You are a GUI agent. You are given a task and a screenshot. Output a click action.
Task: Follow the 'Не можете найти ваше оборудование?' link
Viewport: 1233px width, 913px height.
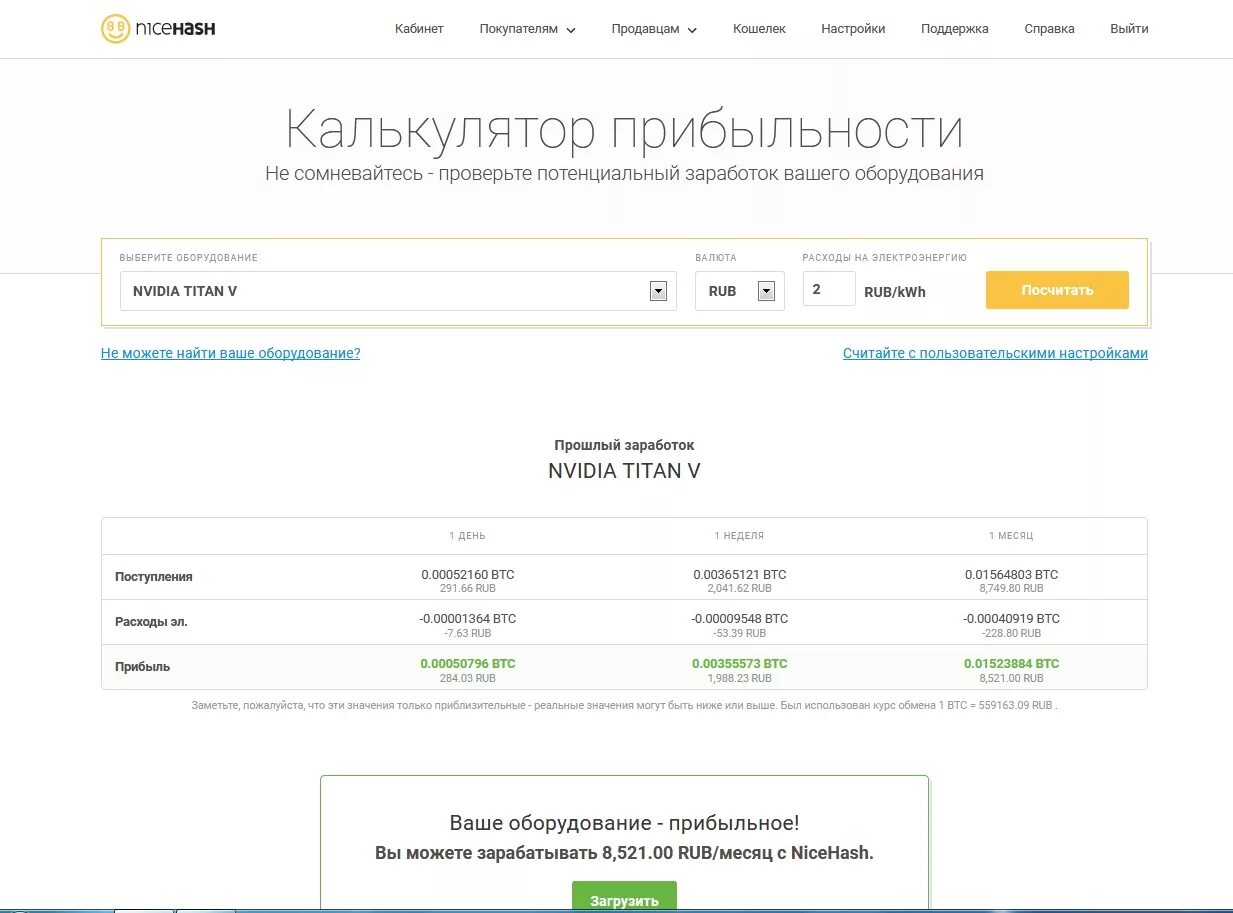click(230, 353)
